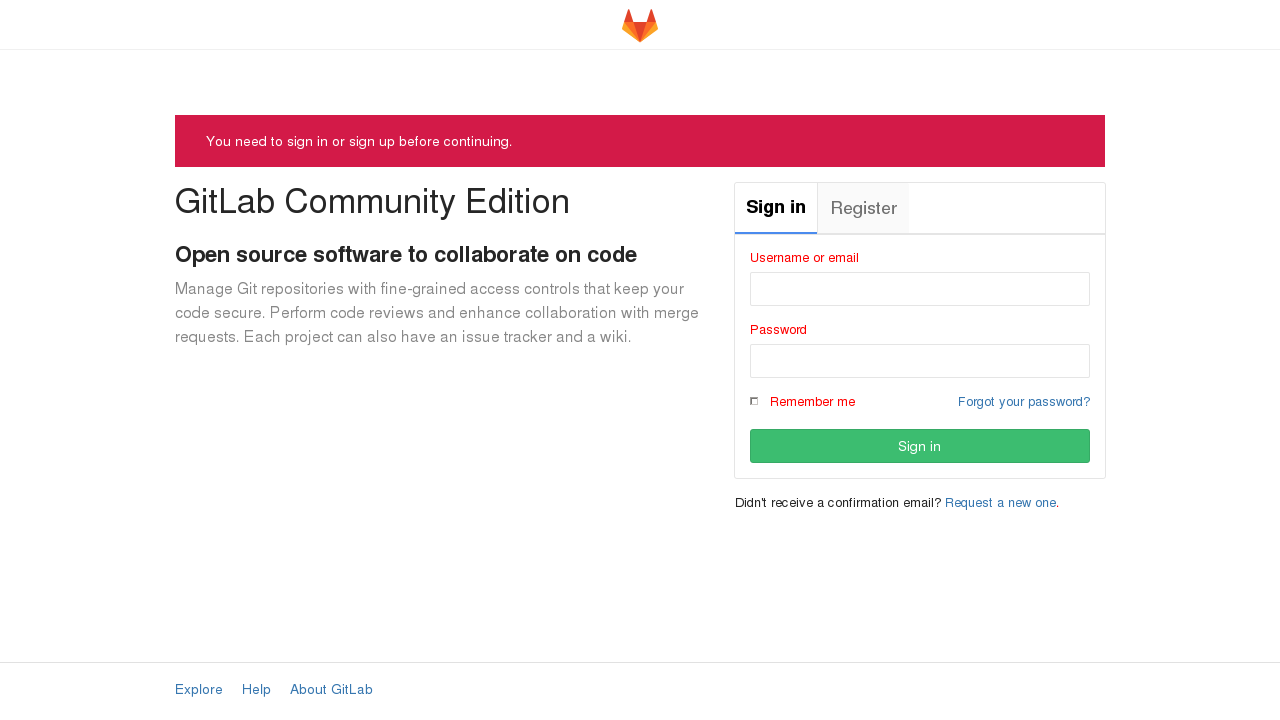Click the Remember me label text
The height and width of the screenshot is (720, 1280).
point(812,402)
